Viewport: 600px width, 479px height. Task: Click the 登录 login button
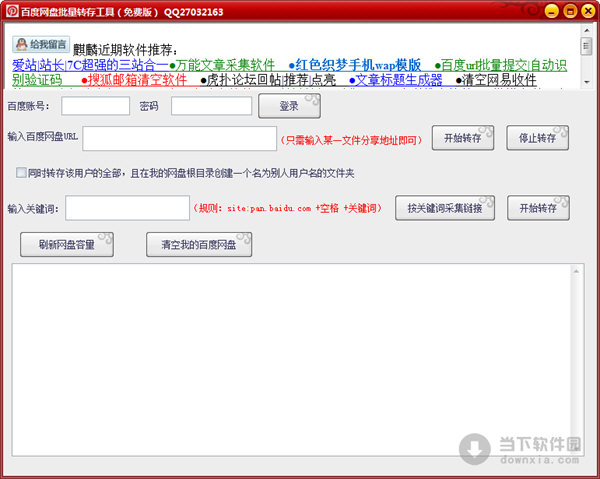(289, 106)
